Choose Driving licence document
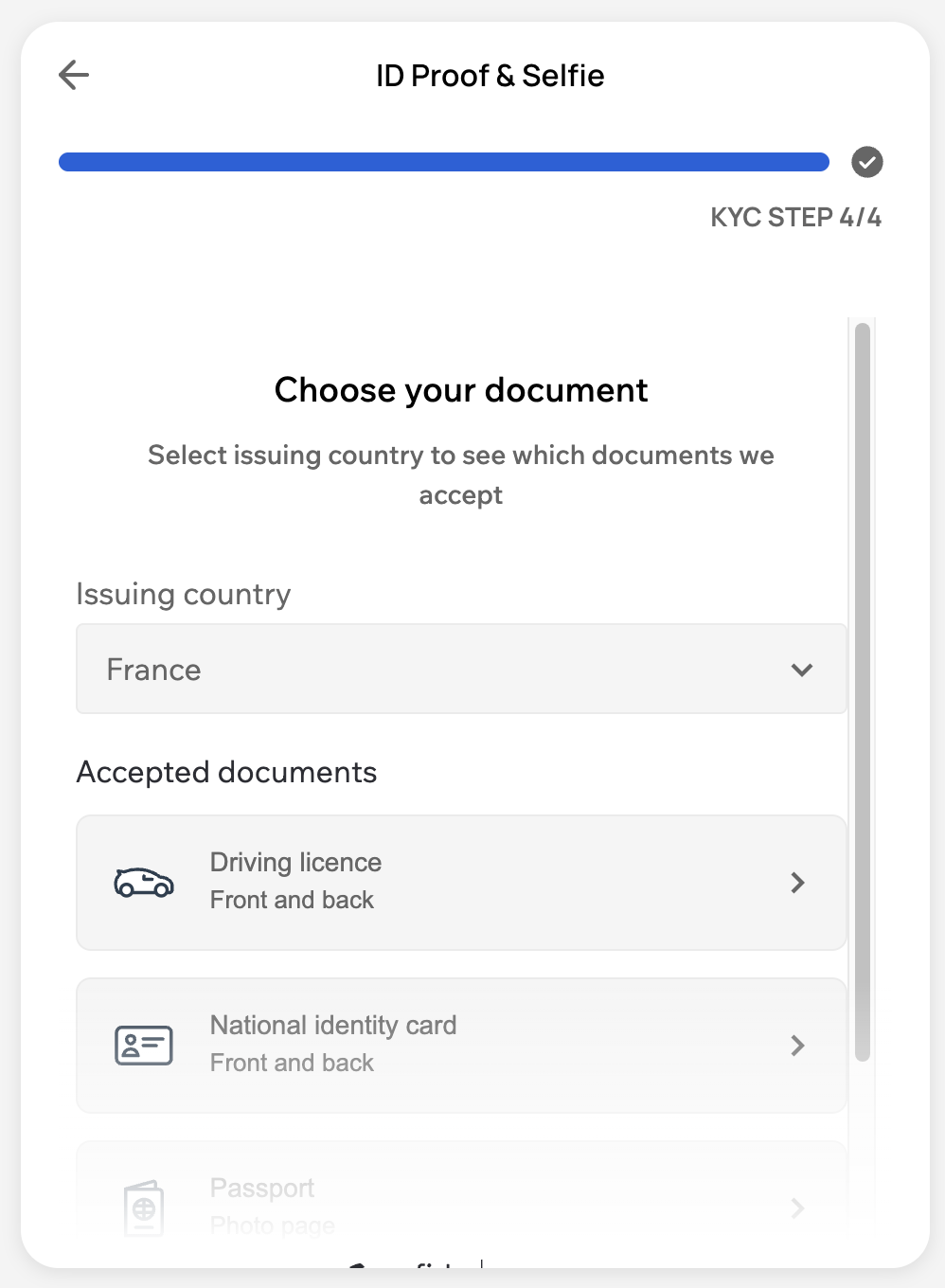This screenshot has width=945, height=1288. [x=295, y=863]
